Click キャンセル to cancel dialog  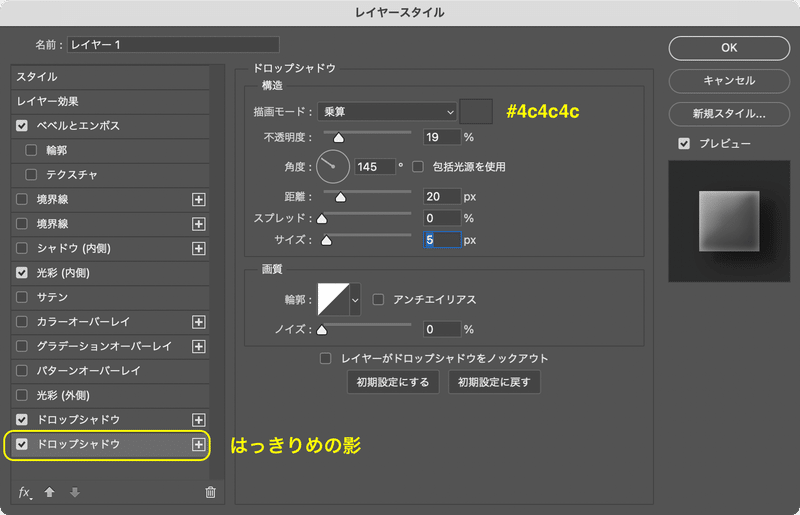pos(729,81)
